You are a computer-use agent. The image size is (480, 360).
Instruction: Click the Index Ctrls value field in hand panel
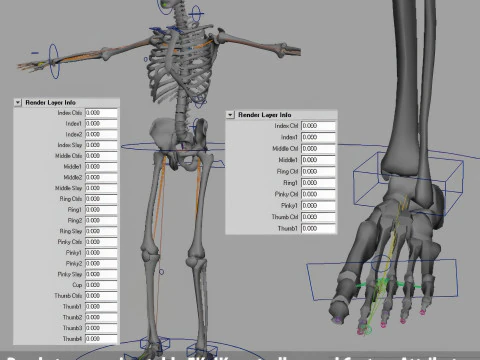[101, 113]
